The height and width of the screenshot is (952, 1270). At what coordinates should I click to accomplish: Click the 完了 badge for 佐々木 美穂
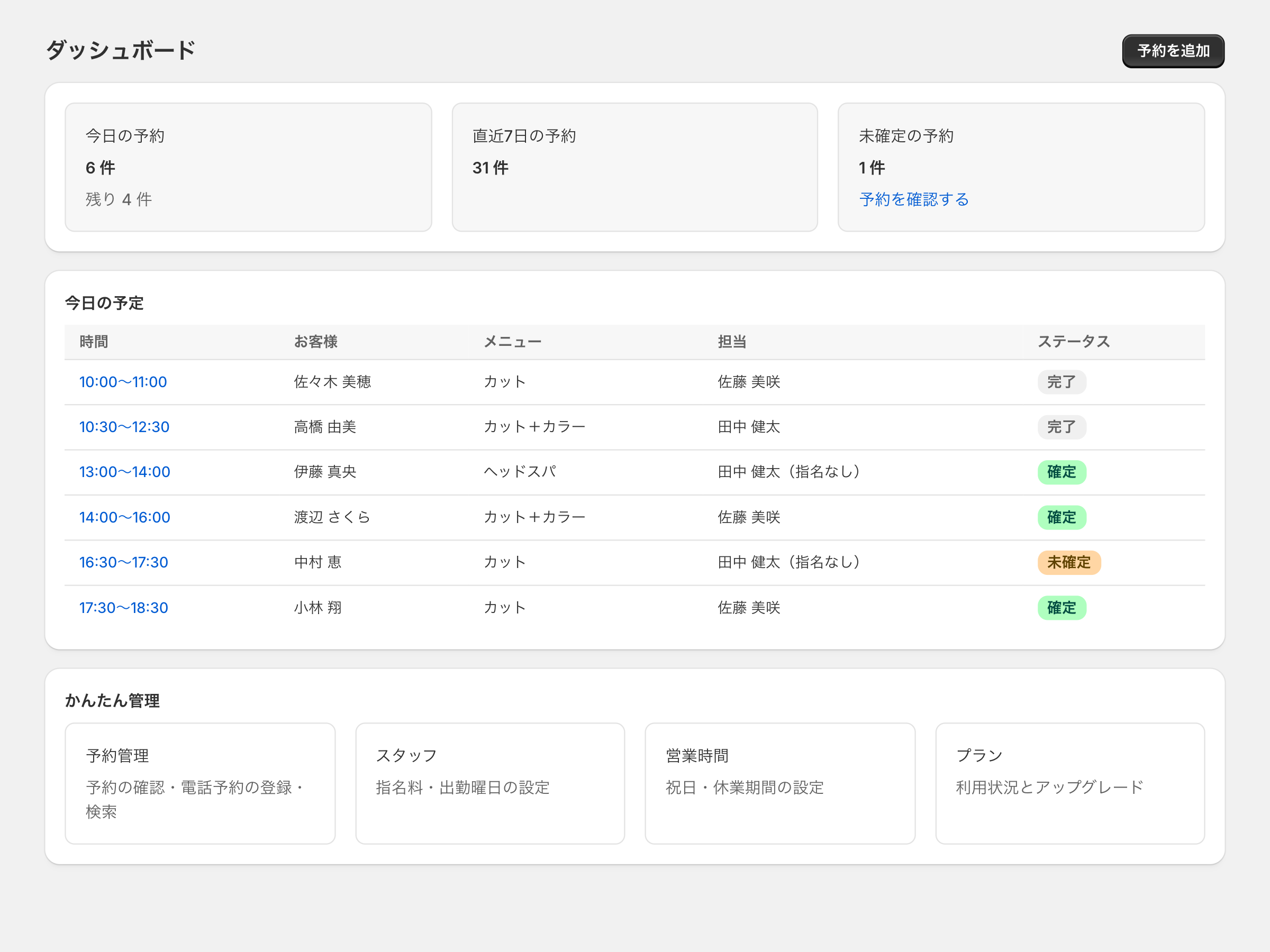1061,382
